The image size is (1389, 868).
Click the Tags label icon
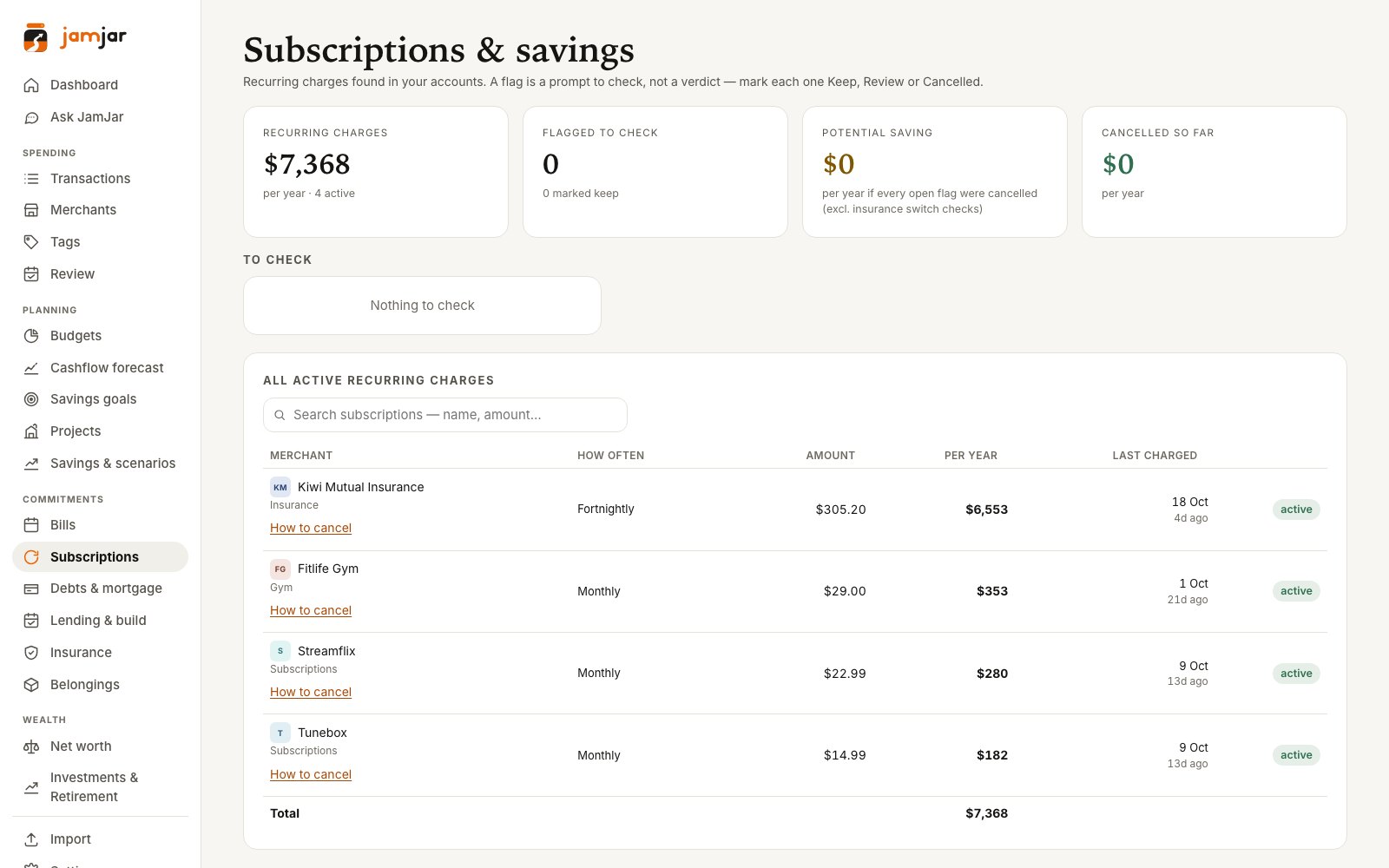point(31,242)
